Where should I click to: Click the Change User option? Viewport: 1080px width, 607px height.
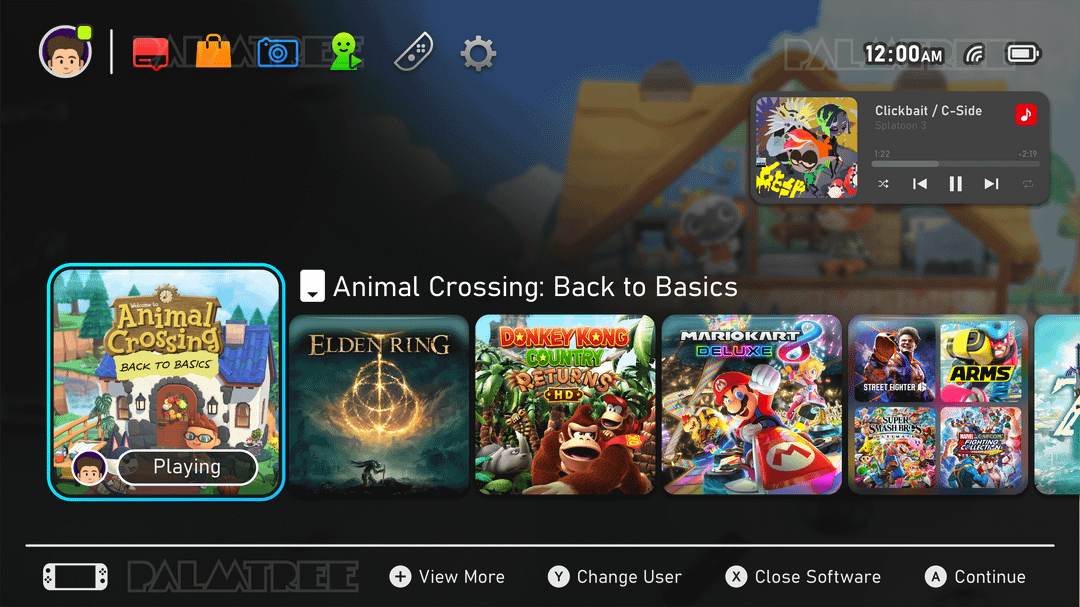(614, 577)
